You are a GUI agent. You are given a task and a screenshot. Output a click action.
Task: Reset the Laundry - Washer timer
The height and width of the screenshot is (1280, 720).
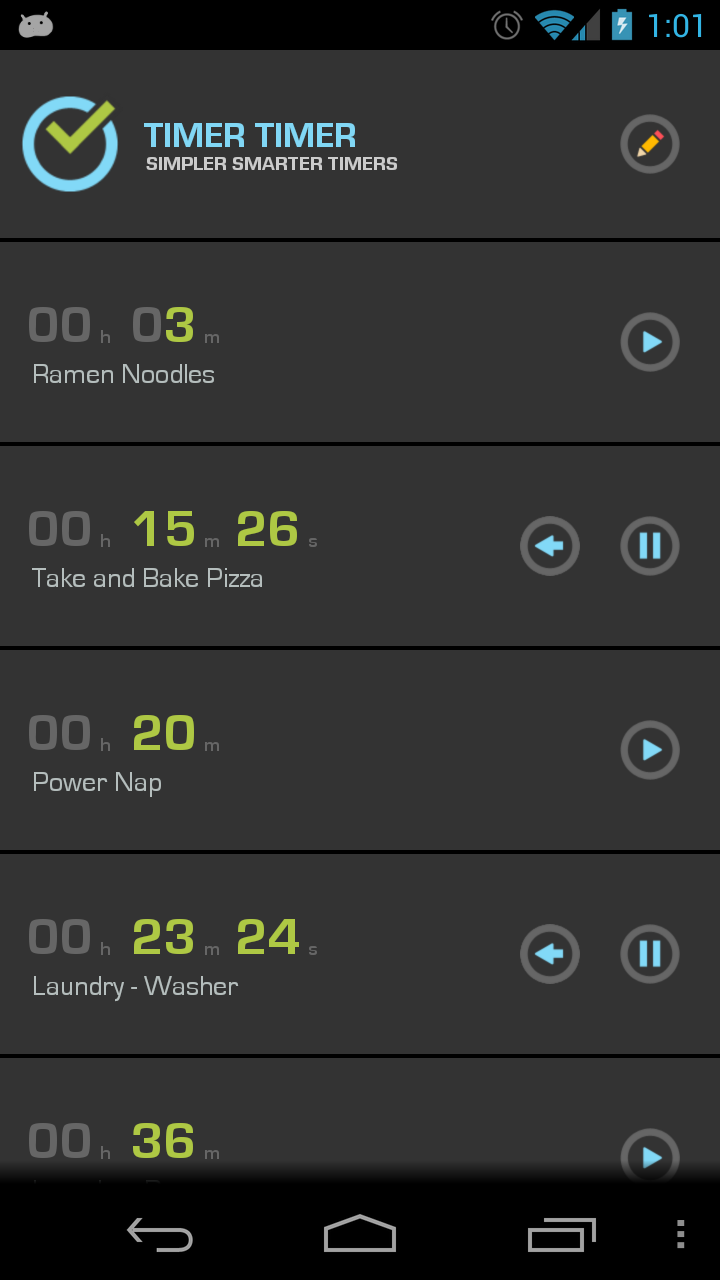tap(550, 954)
